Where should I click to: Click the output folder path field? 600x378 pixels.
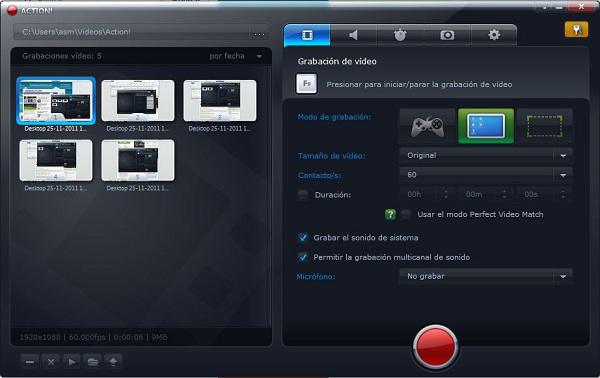pos(132,32)
